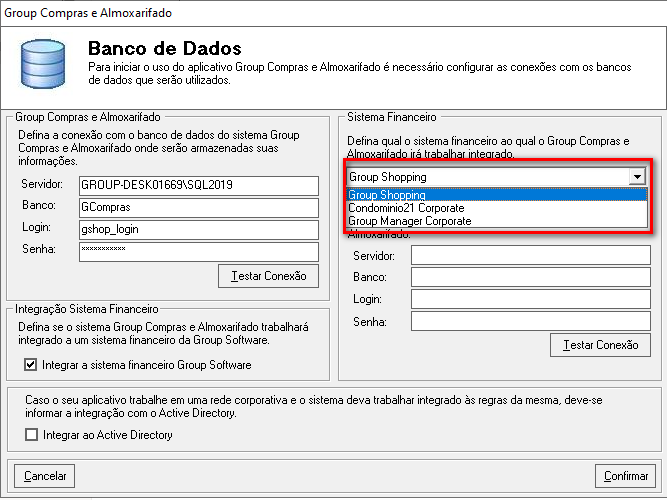667x500 pixels.
Task: Click the Cancelar button
Action: [x=45, y=476]
